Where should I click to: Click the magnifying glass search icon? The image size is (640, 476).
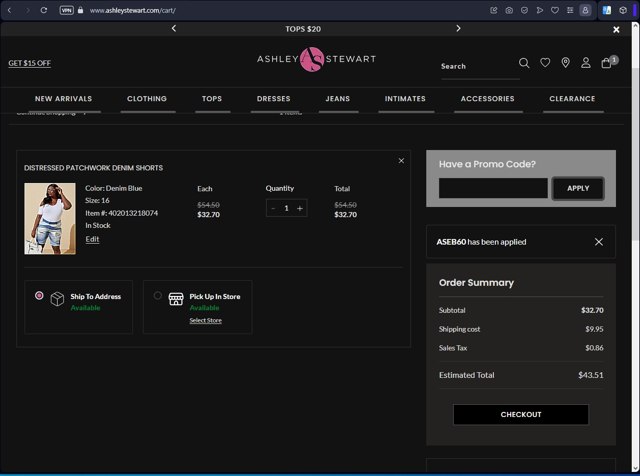coord(524,63)
